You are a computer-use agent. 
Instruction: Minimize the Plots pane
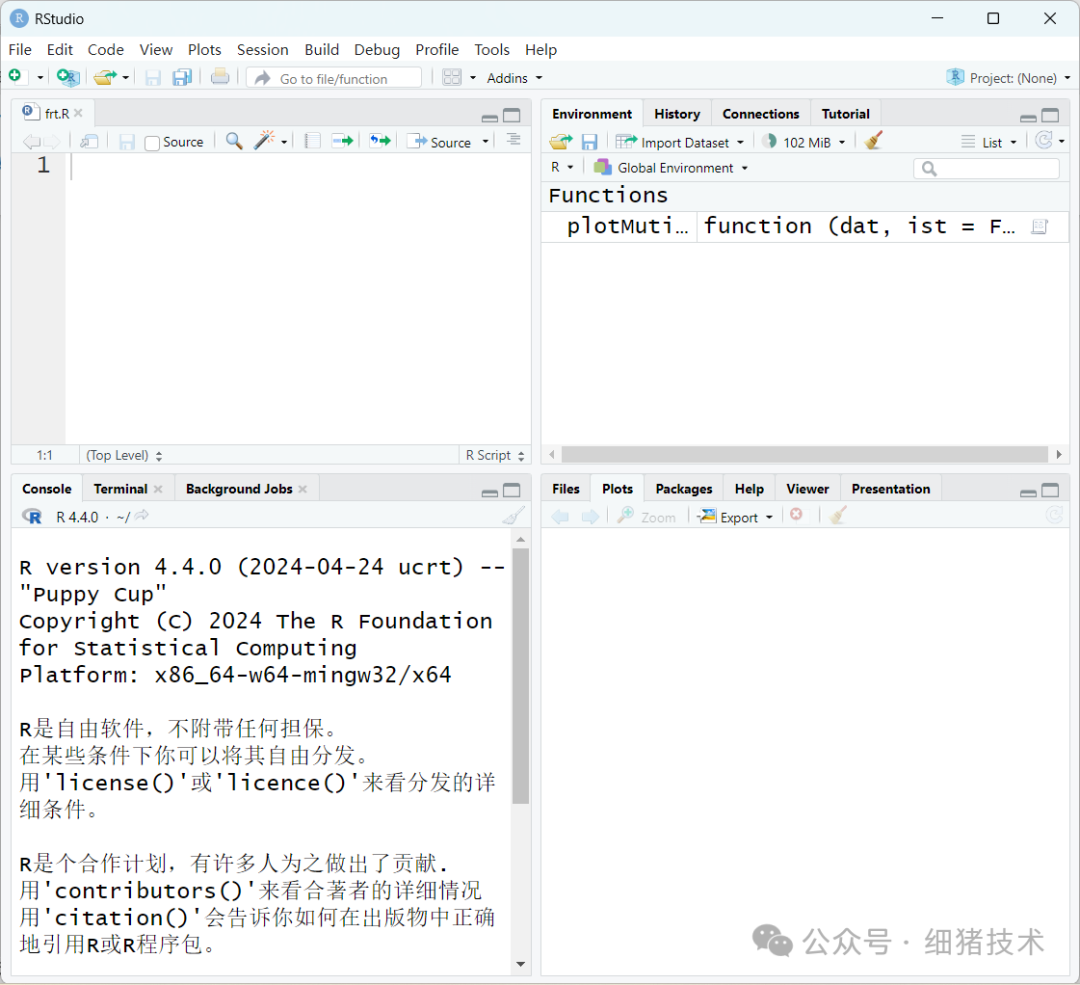click(x=1028, y=492)
